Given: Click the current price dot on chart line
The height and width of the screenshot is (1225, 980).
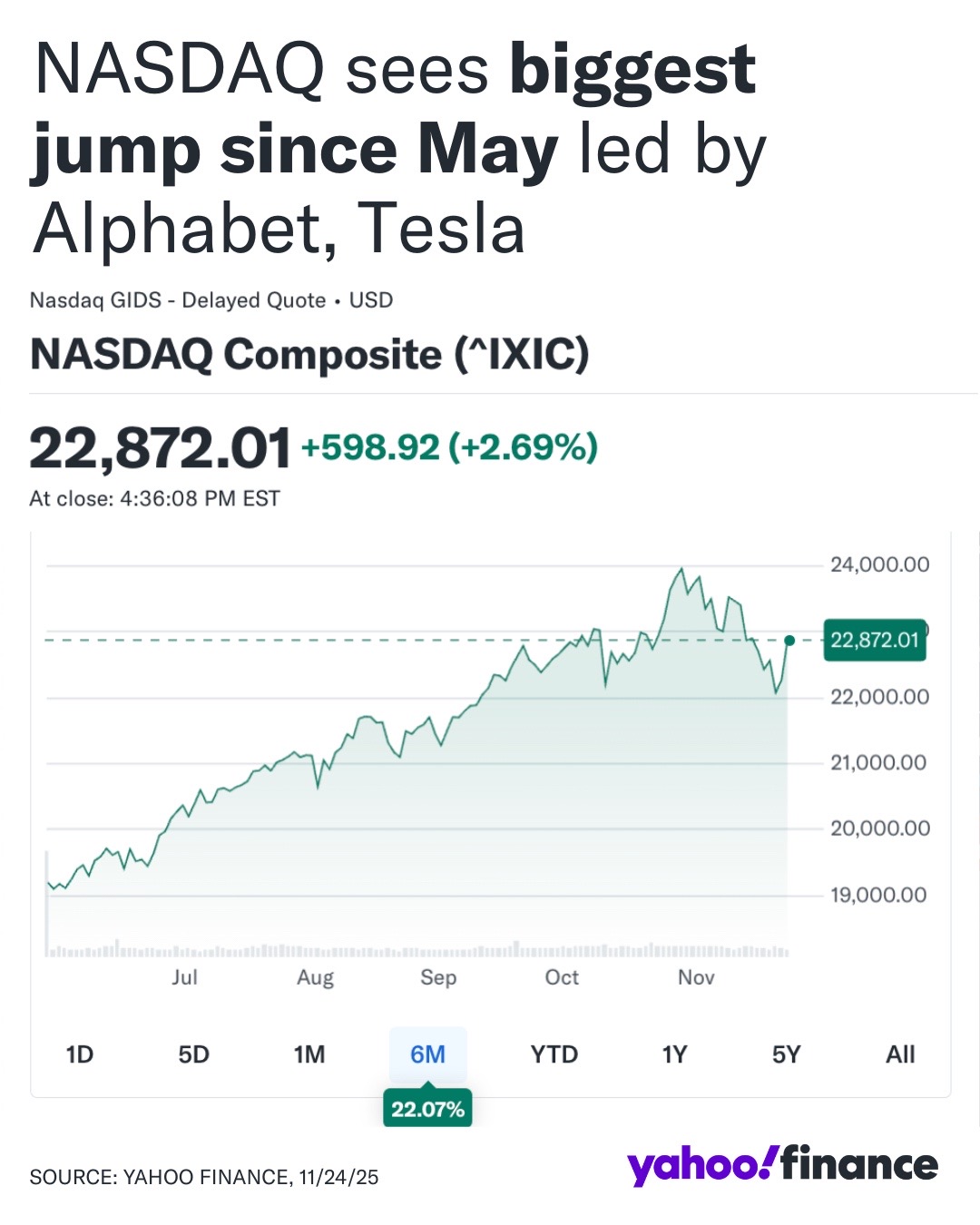Looking at the screenshot, I should 789,641.
